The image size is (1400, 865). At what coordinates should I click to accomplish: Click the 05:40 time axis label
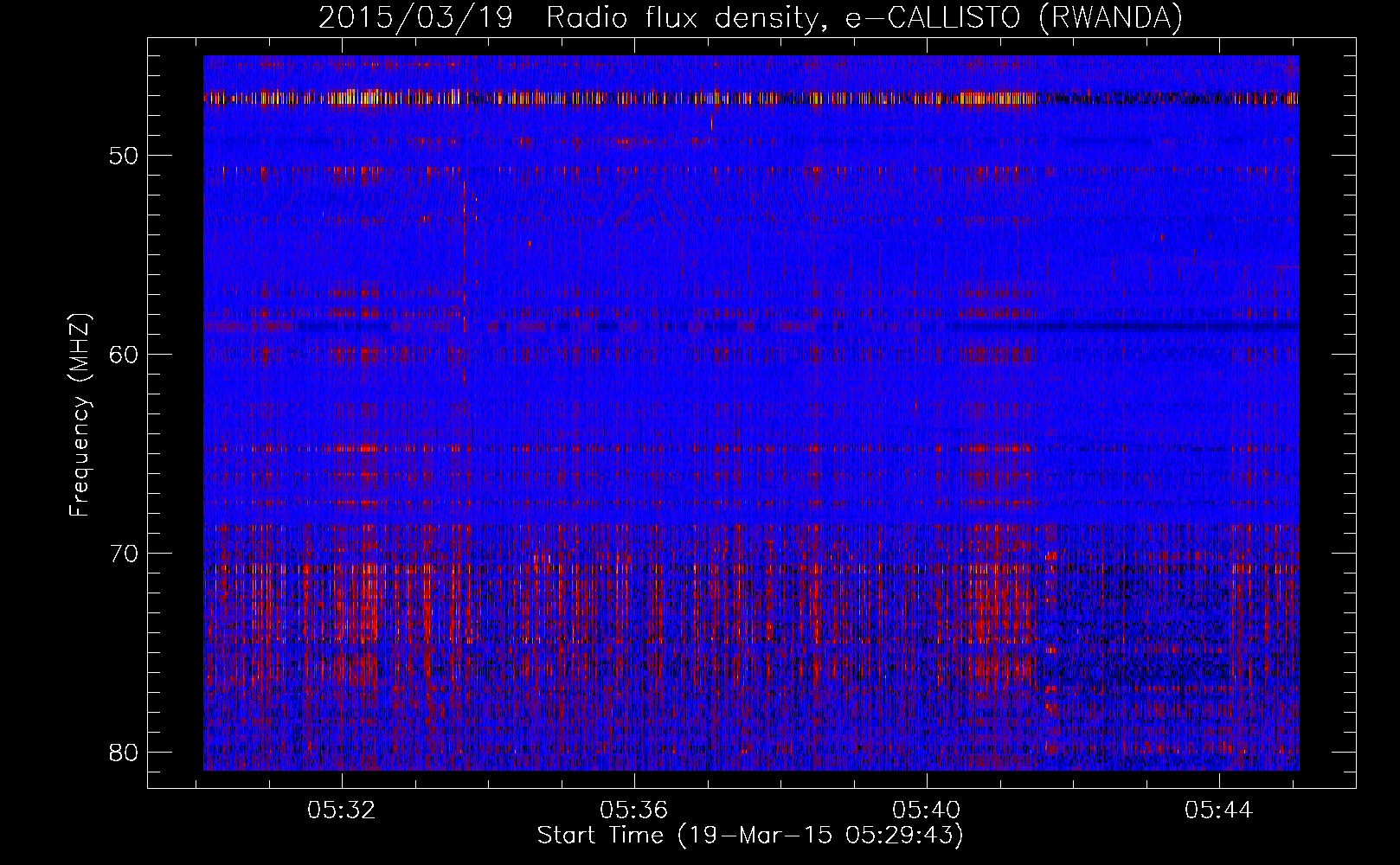[927, 811]
